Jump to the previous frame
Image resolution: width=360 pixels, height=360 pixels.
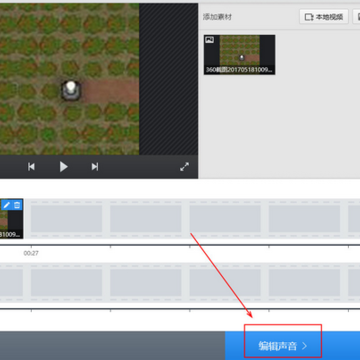pyautogui.click(x=31, y=167)
